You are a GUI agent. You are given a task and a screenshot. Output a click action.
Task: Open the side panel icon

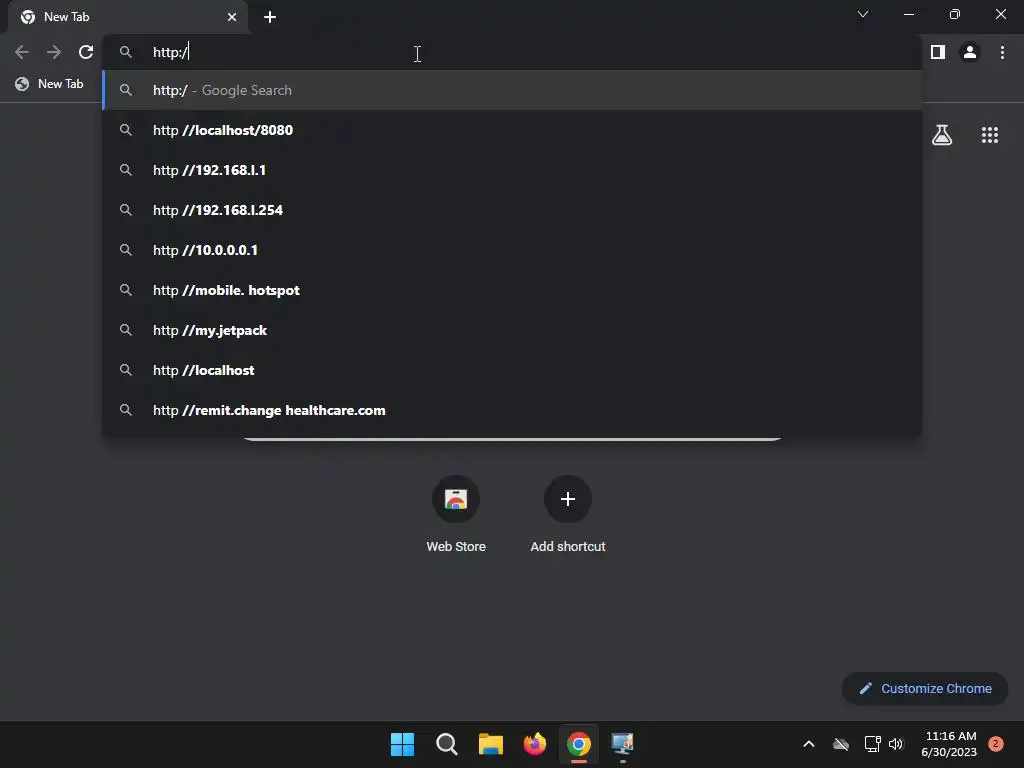click(938, 52)
